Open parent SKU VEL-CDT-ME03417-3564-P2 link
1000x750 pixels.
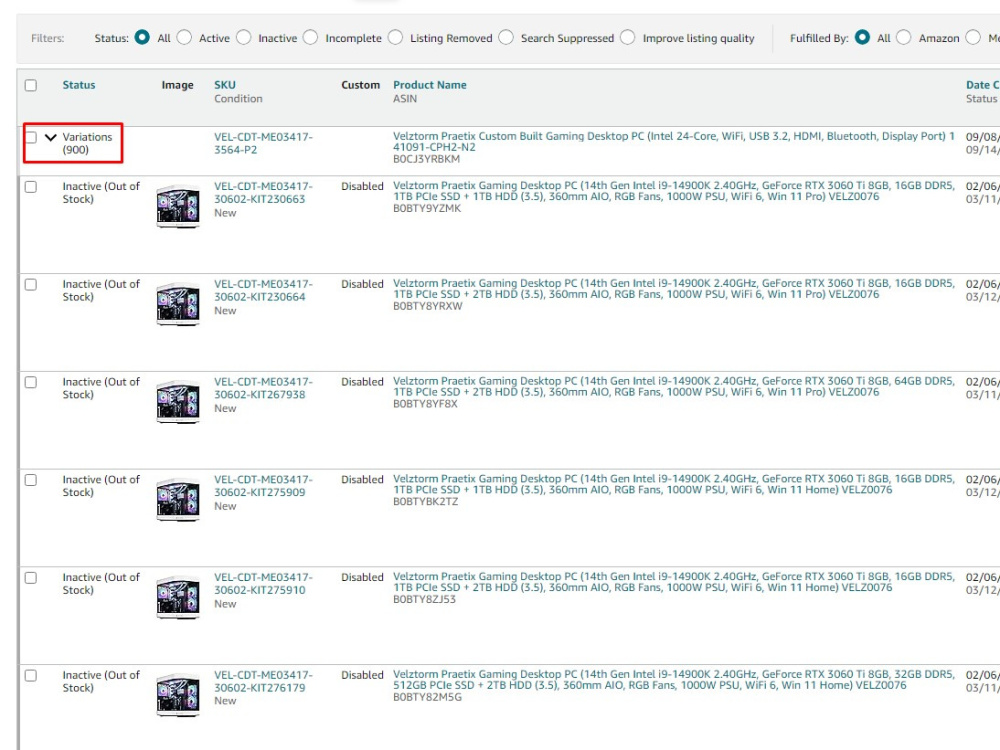click(x=263, y=143)
